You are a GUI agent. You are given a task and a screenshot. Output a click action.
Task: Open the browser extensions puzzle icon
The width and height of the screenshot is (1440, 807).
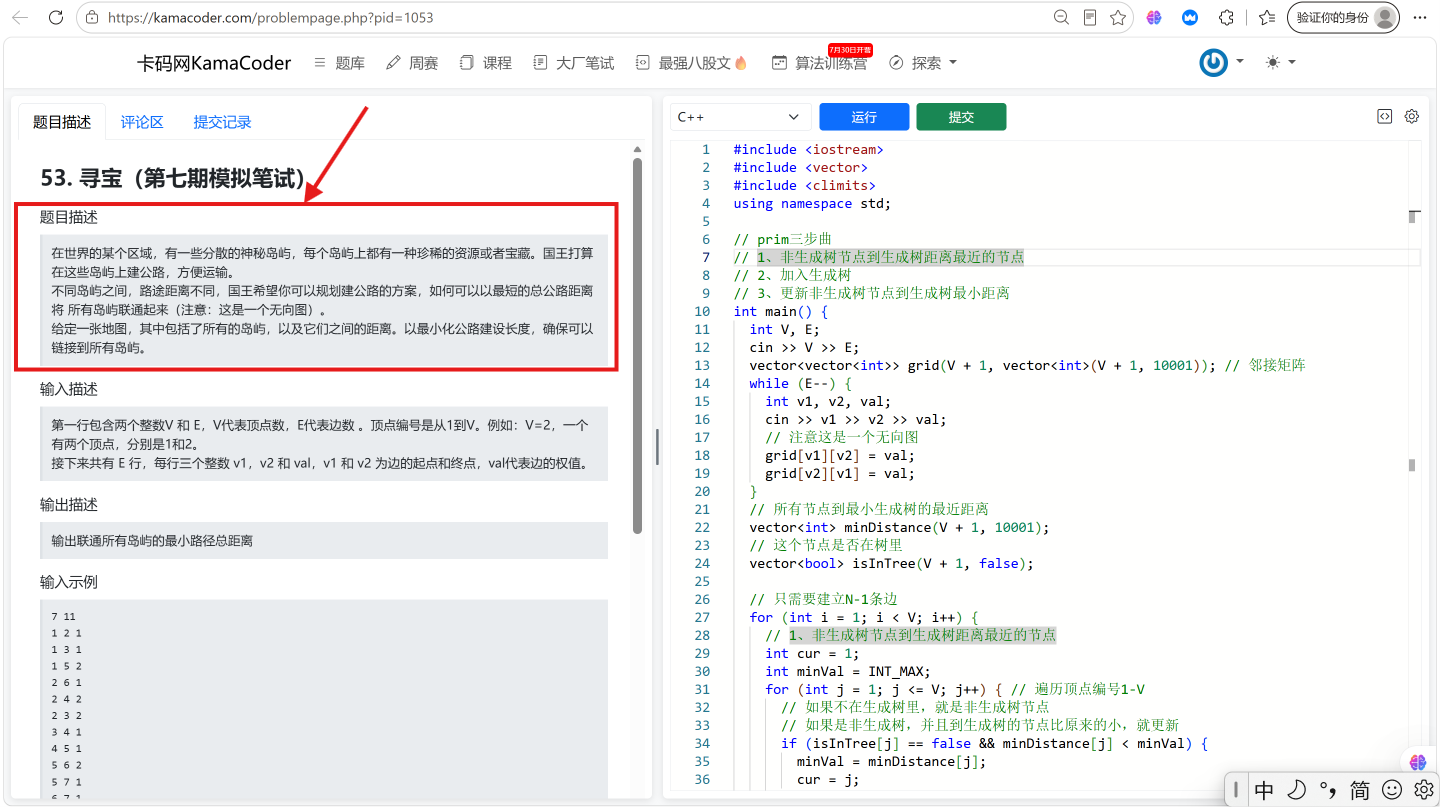click(x=1226, y=17)
